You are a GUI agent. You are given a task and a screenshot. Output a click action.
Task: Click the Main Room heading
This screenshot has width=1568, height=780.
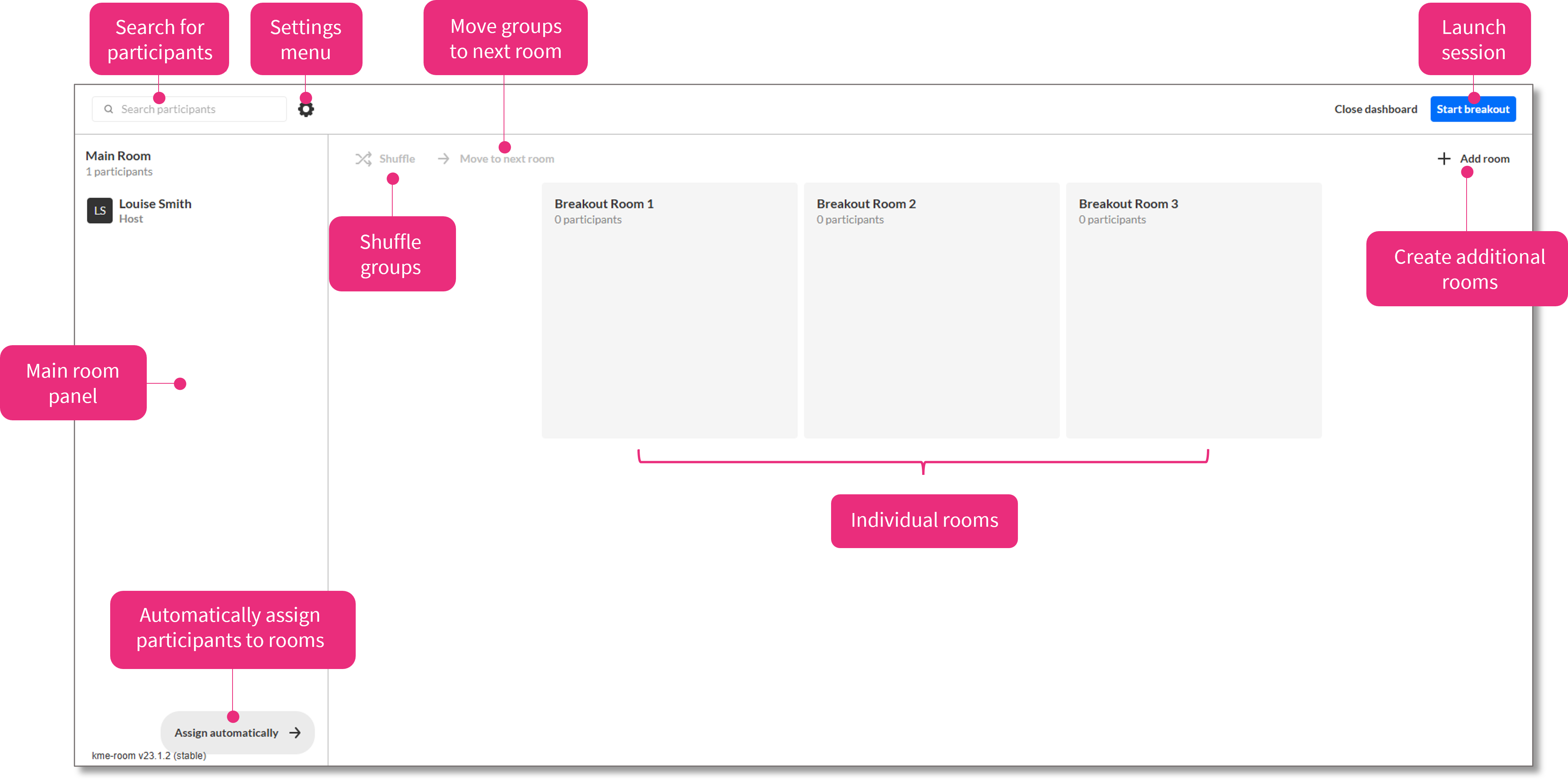tap(118, 156)
